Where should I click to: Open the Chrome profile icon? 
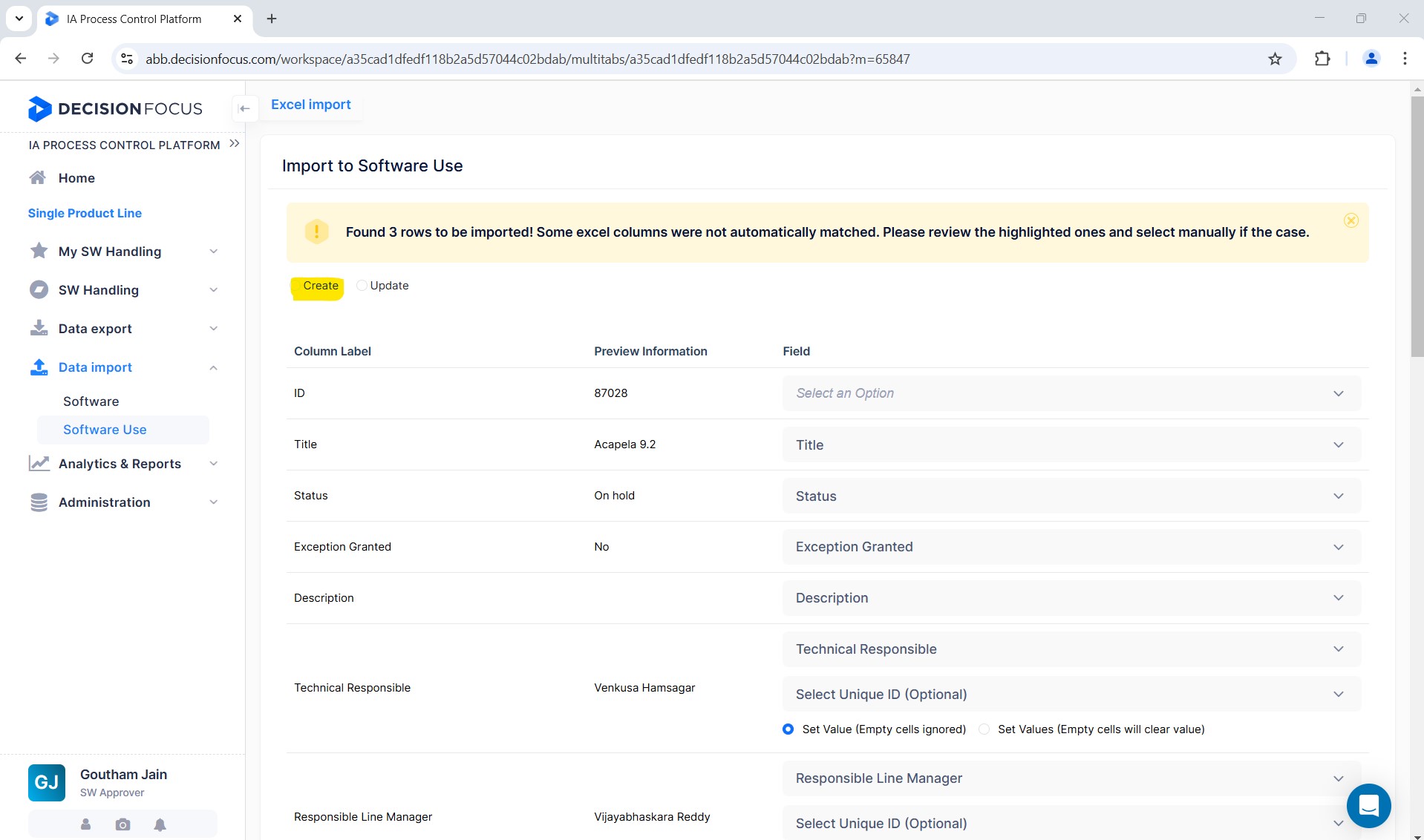(1371, 59)
